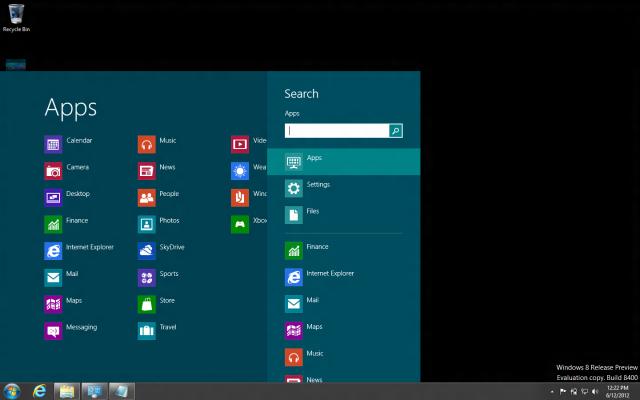Viewport: 640px width, 400px height.
Task: Open Mail in the main Apps list
Action: click(x=61, y=278)
